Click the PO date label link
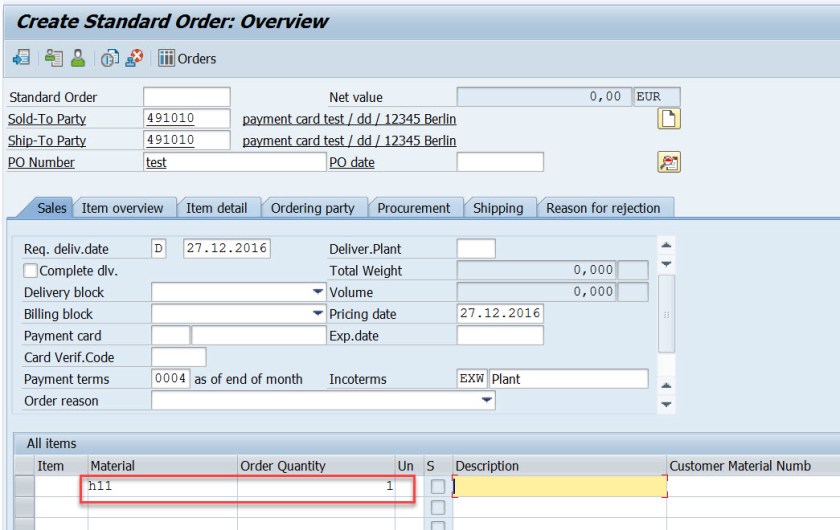 pos(352,162)
